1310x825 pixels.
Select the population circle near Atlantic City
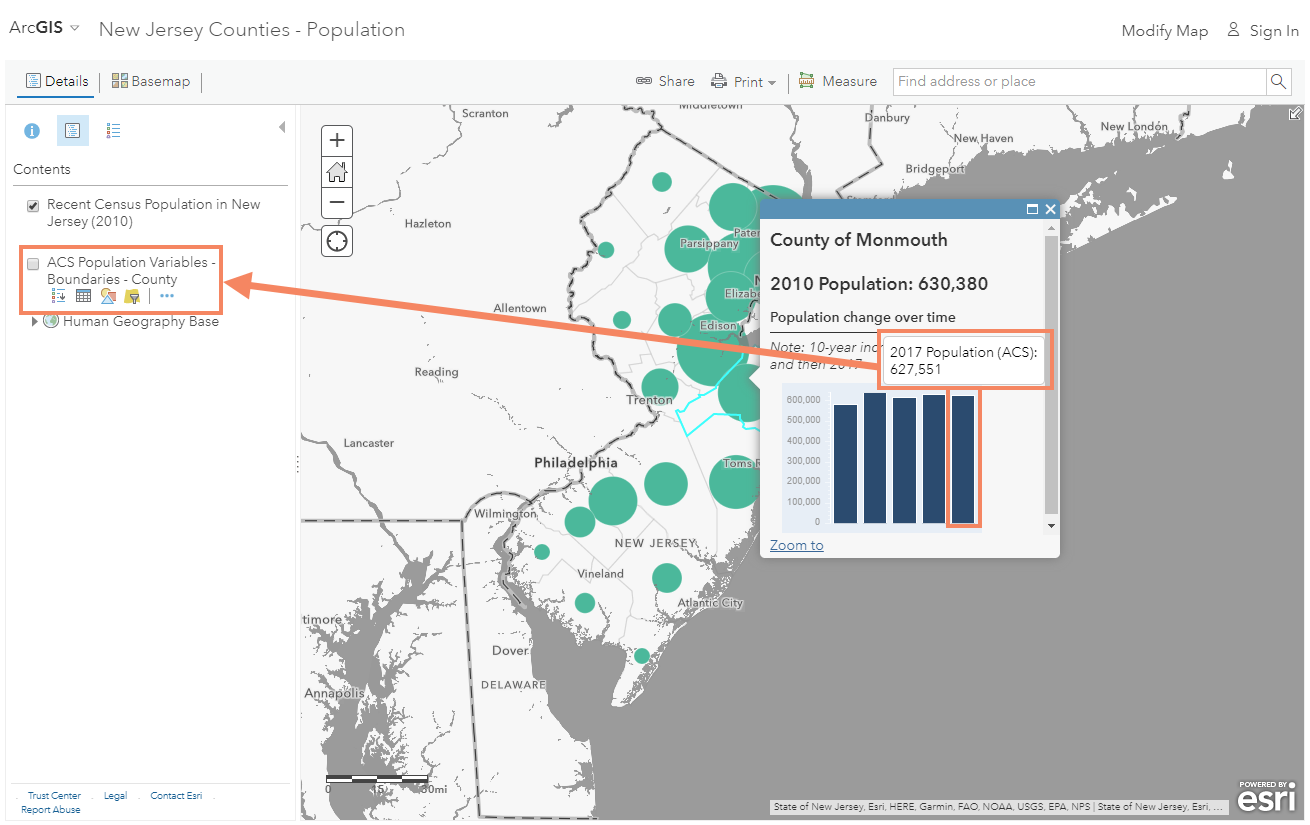point(667,578)
